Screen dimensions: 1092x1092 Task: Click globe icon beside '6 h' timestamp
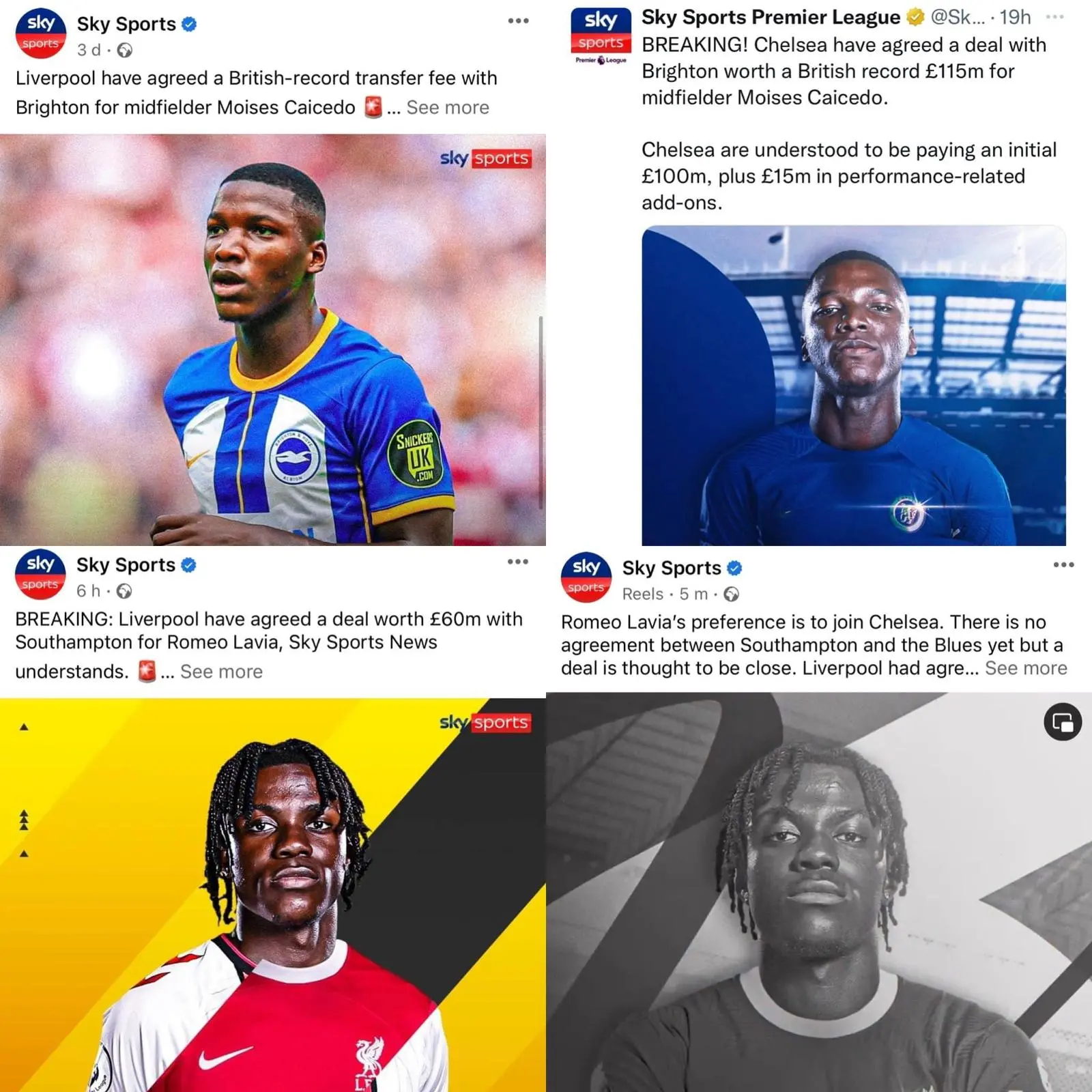coord(124,592)
